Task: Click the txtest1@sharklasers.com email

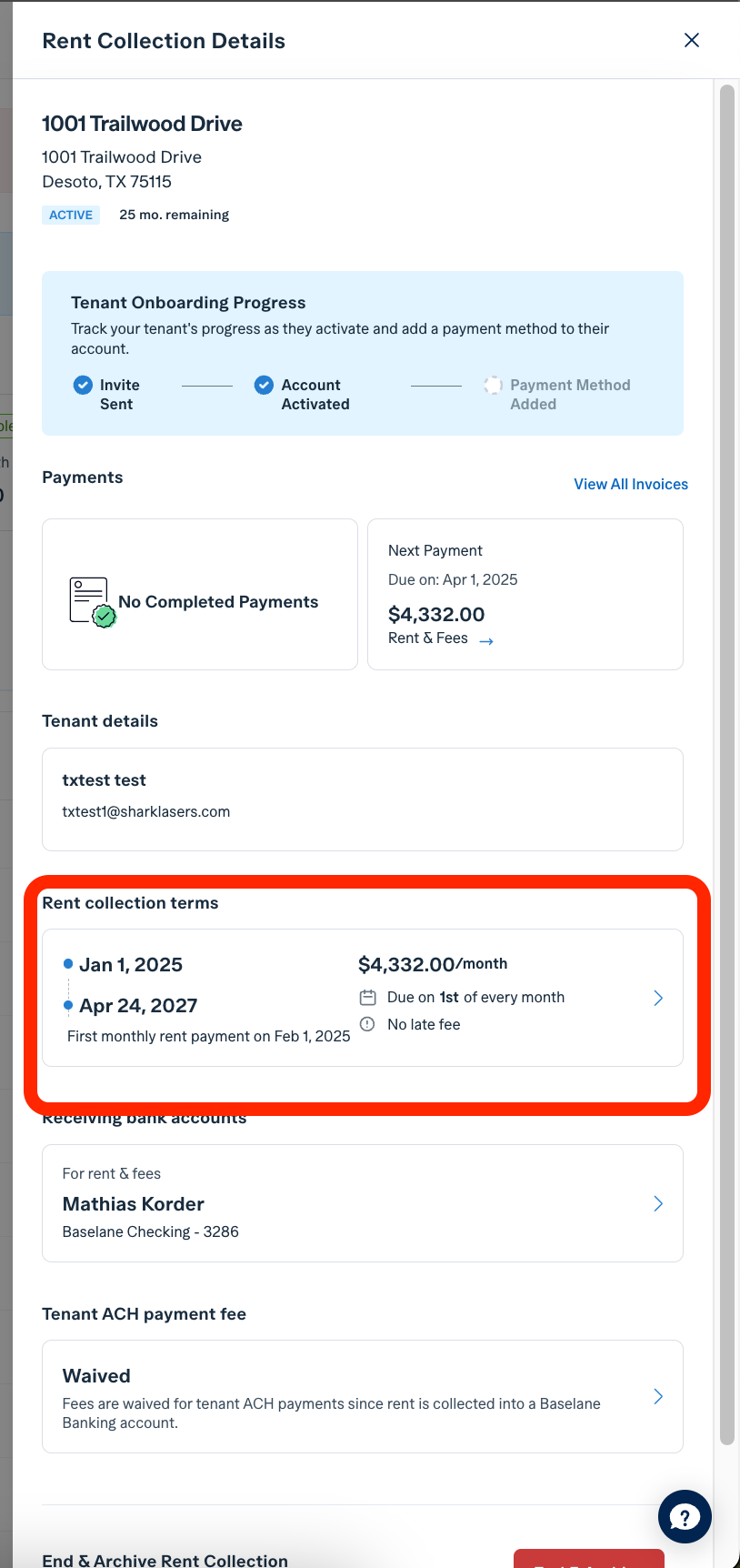Action: pyautogui.click(x=146, y=811)
